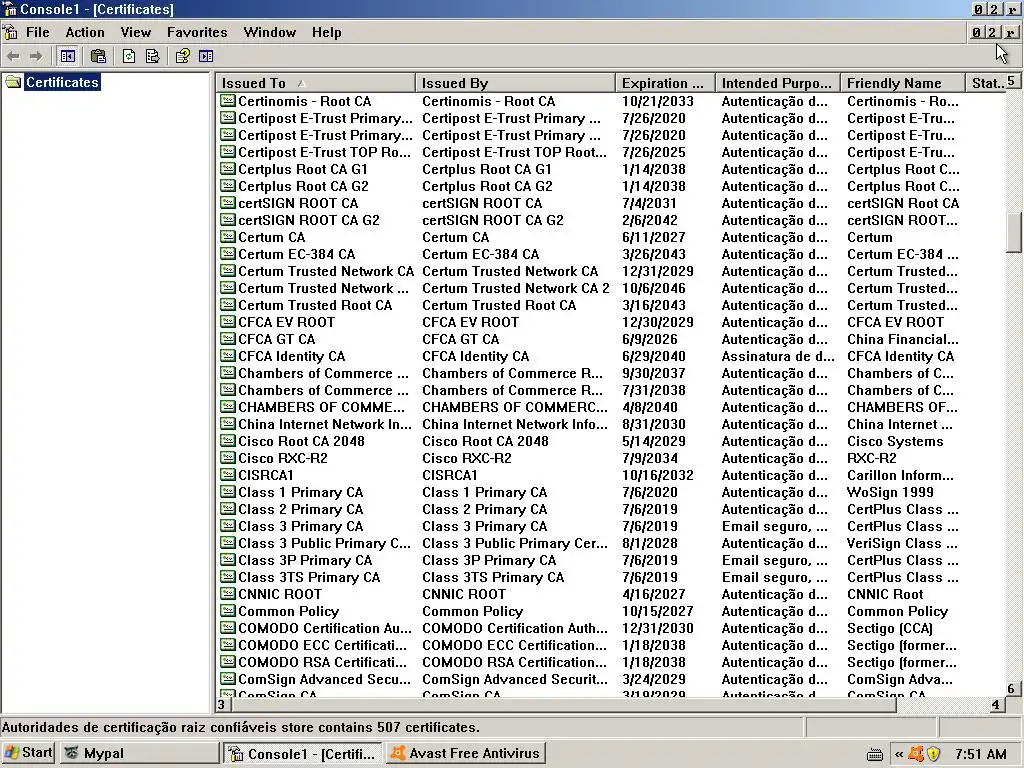Image resolution: width=1024 pixels, height=768 pixels.
Task: Open the Favorites menu
Action: click(x=197, y=32)
